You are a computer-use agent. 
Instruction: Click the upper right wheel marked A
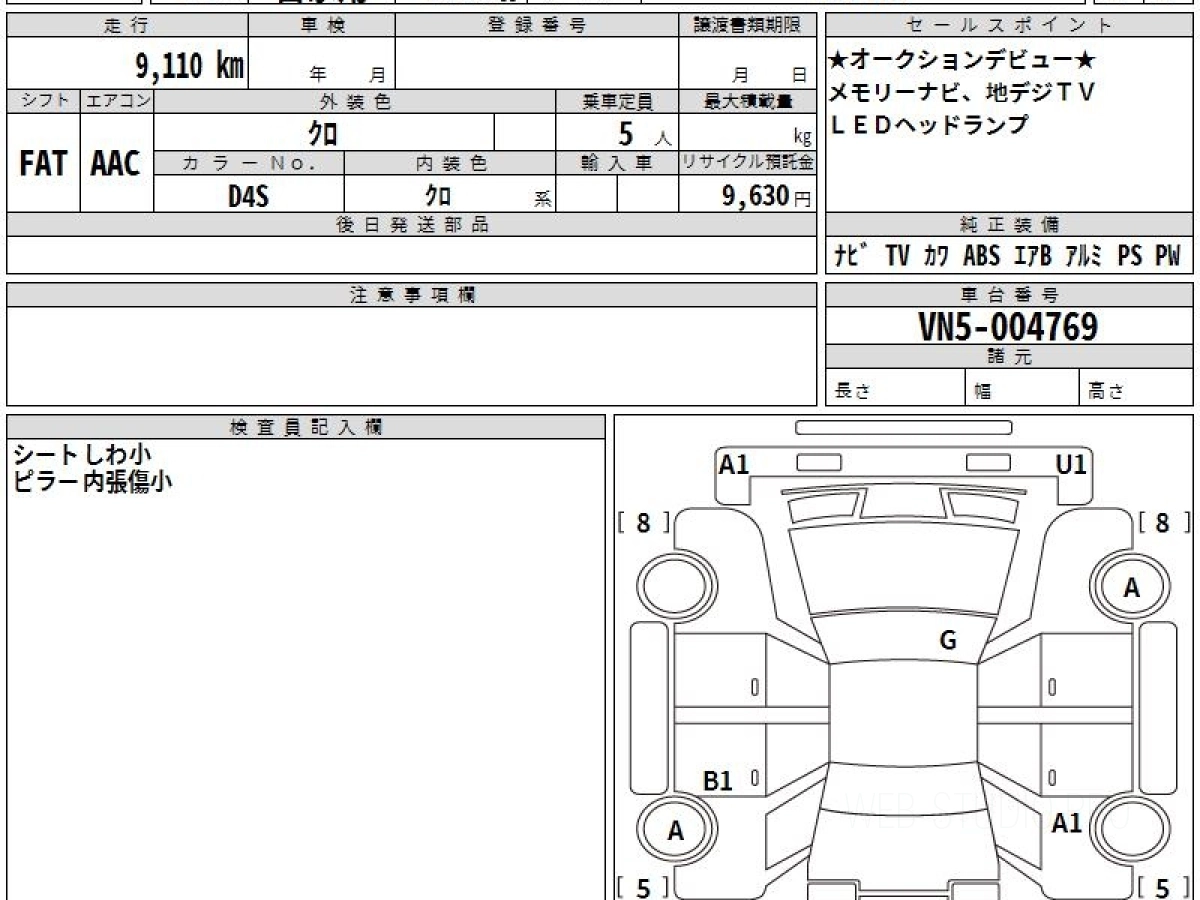click(x=1130, y=588)
